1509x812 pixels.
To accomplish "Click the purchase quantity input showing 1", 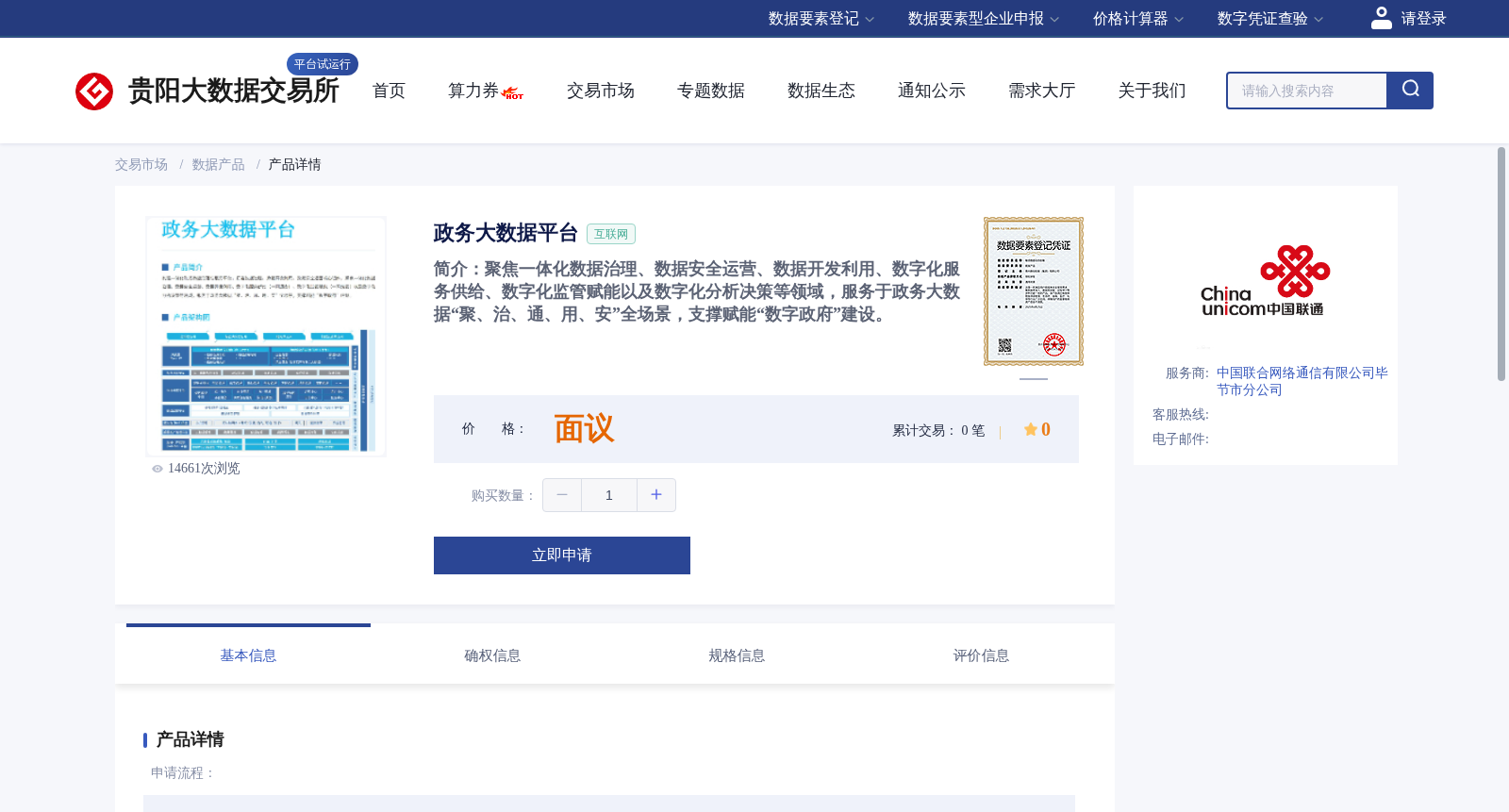I will [609, 495].
